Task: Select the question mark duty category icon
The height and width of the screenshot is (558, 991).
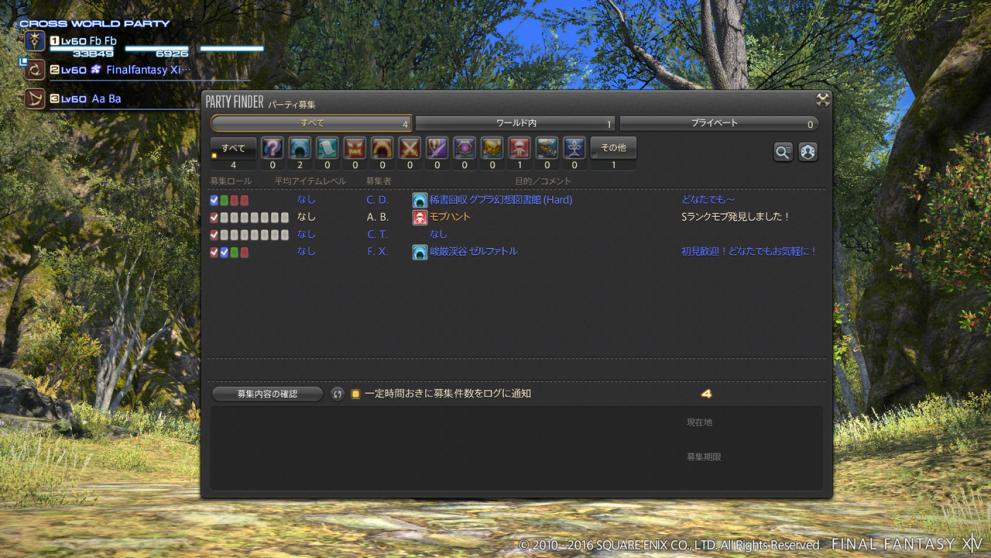Action: pyautogui.click(x=272, y=148)
